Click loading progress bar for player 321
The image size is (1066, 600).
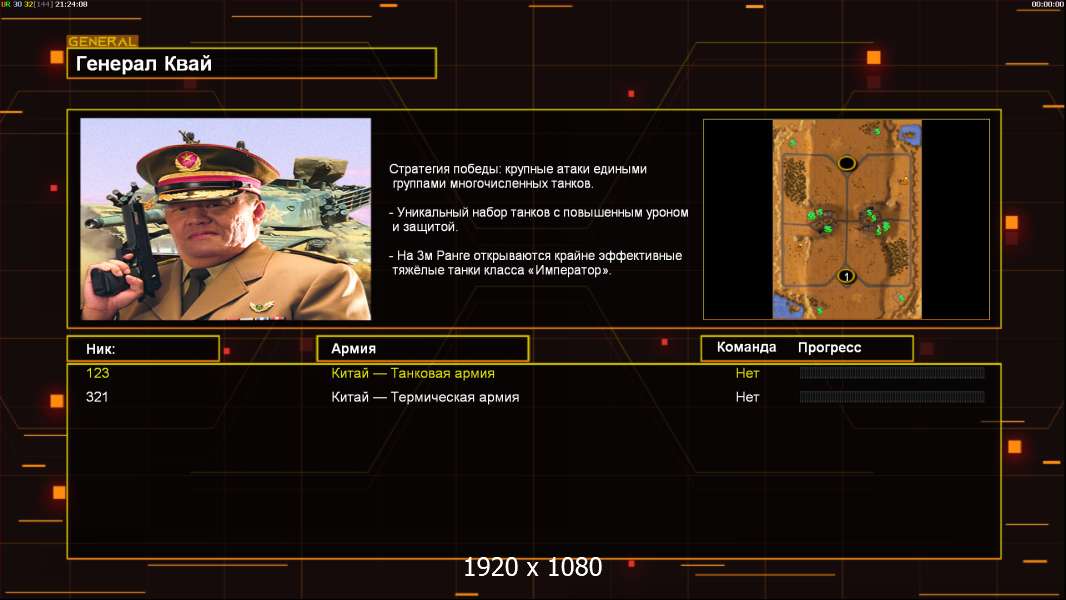coord(892,397)
